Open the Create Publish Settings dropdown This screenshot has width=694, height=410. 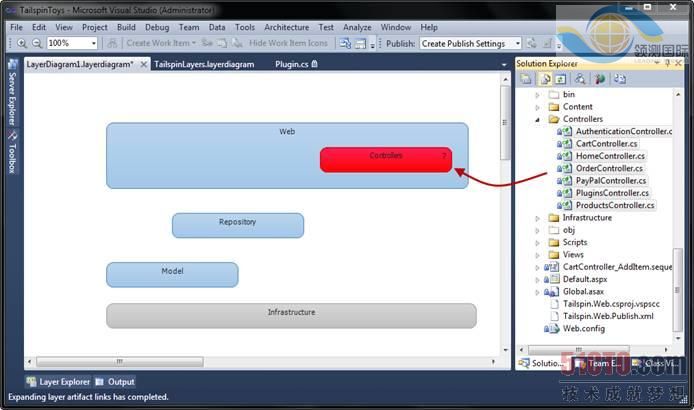(x=517, y=44)
